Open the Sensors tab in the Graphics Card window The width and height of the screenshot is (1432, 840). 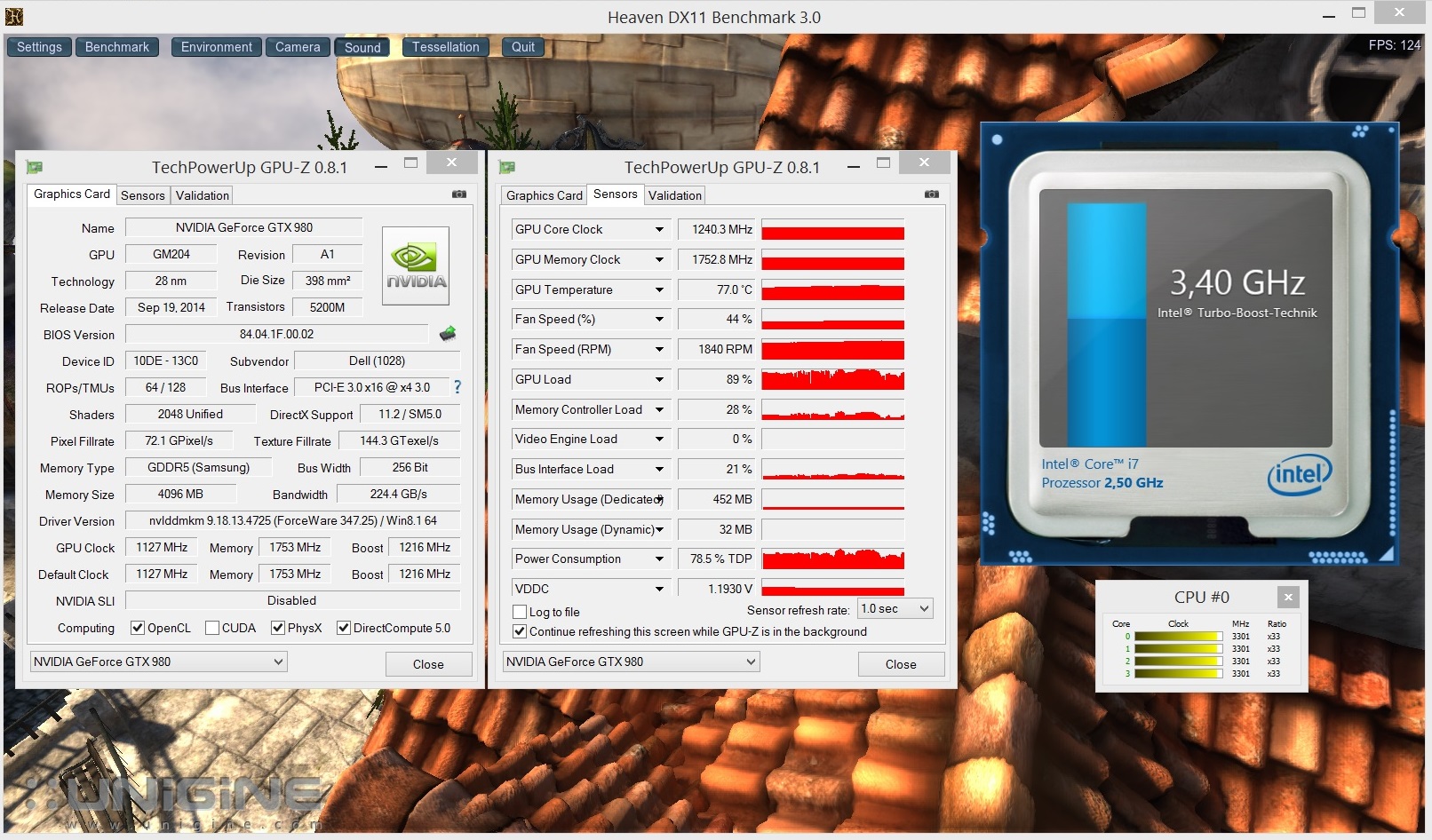pos(143,195)
